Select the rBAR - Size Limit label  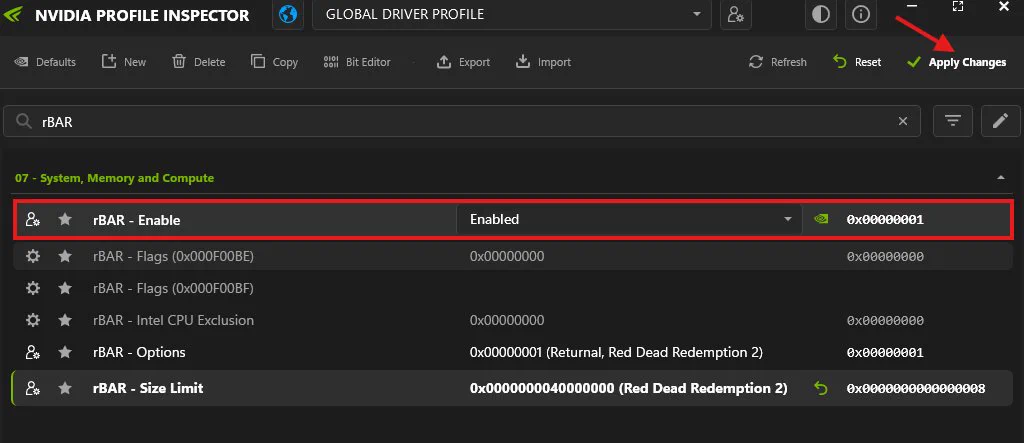tap(148, 388)
